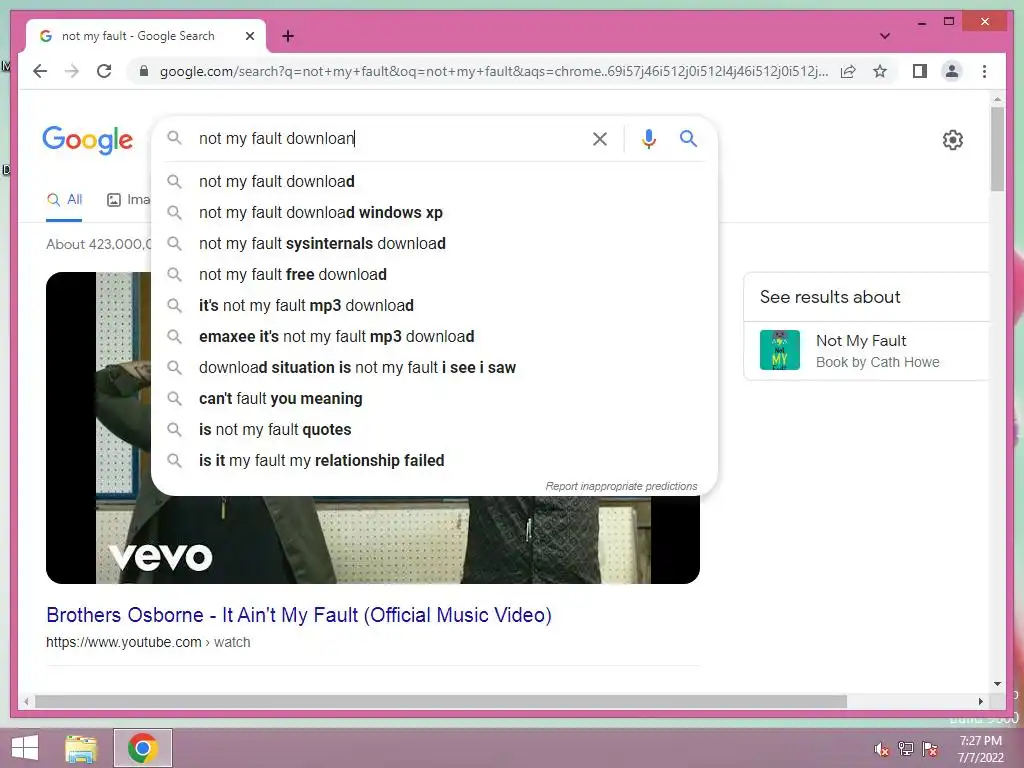
Task: Open the Chrome profile avatar
Action: point(952,71)
